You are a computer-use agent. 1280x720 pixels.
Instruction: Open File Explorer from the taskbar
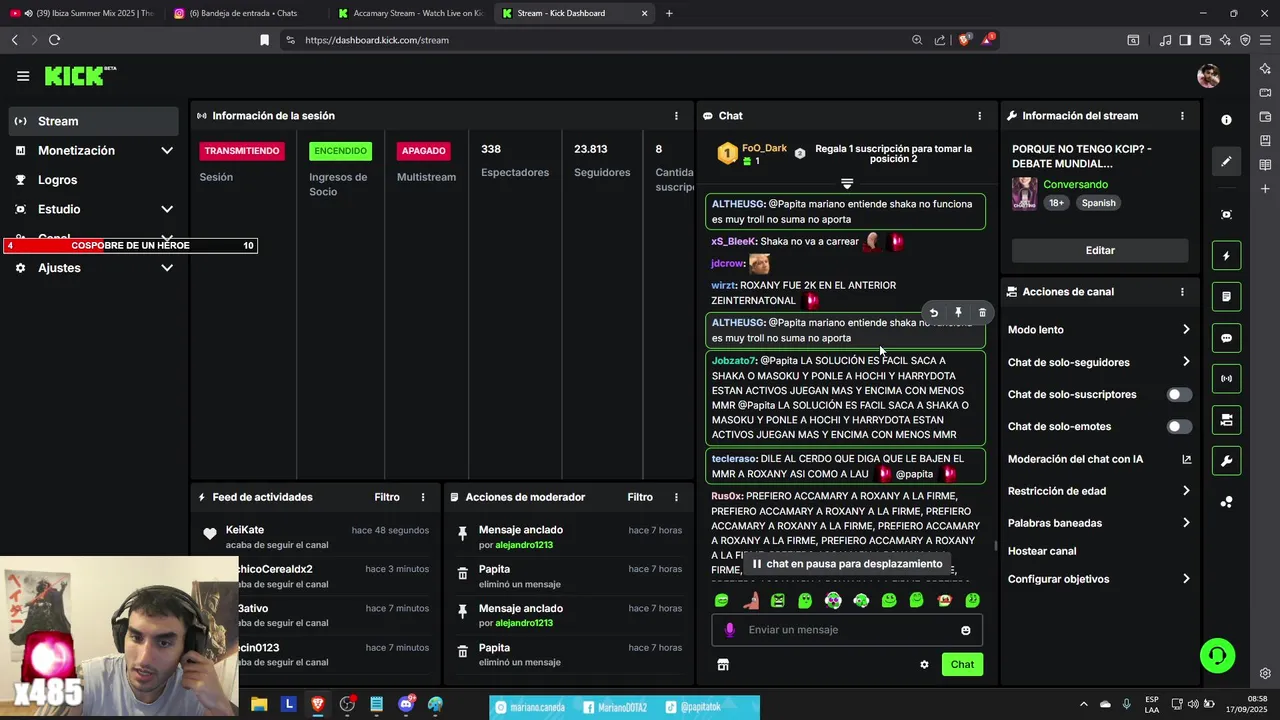coord(259,704)
